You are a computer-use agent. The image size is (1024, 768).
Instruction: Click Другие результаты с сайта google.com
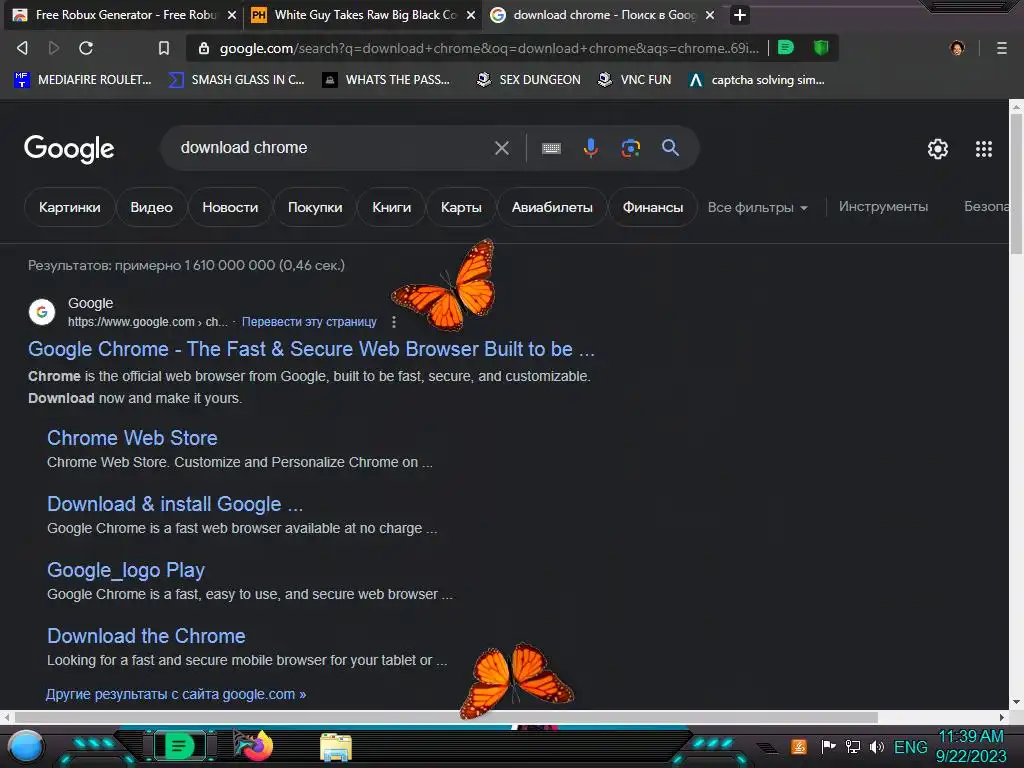(176, 694)
